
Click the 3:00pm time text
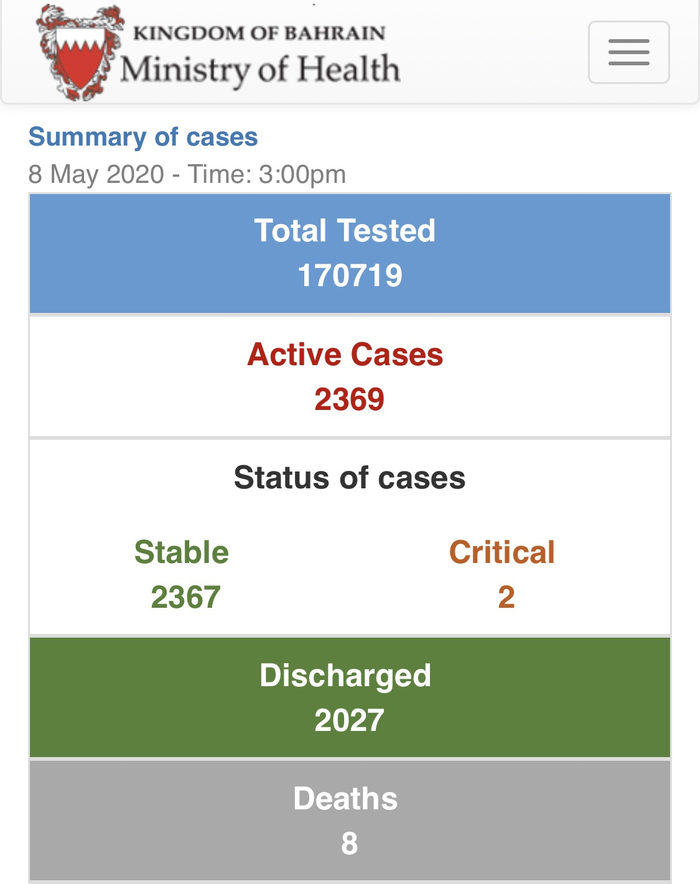tap(302, 174)
